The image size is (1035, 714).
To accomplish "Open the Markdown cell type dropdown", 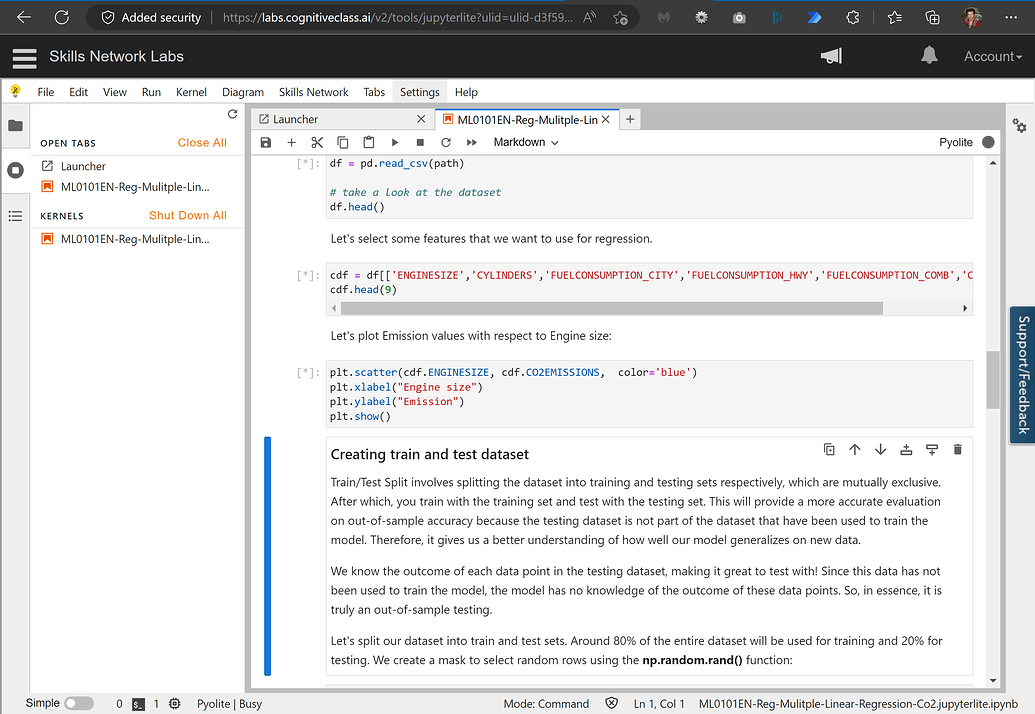I will point(526,143).
